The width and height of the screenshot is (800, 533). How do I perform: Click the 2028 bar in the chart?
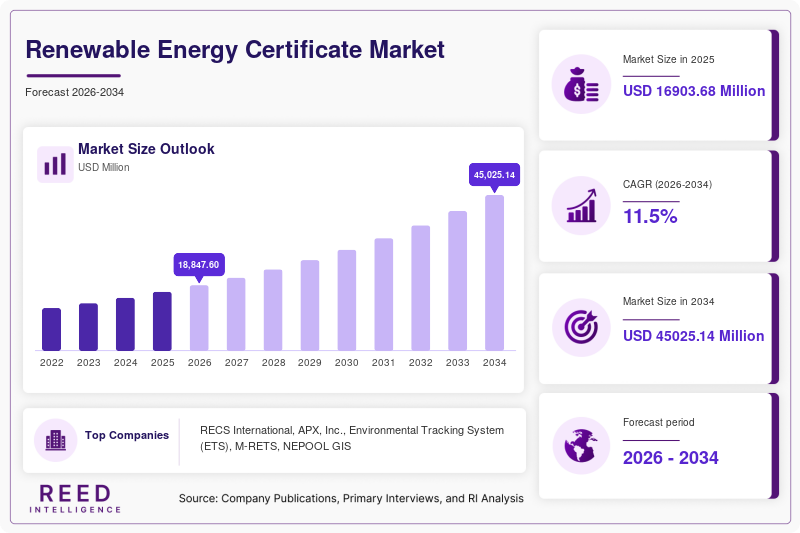273,310
